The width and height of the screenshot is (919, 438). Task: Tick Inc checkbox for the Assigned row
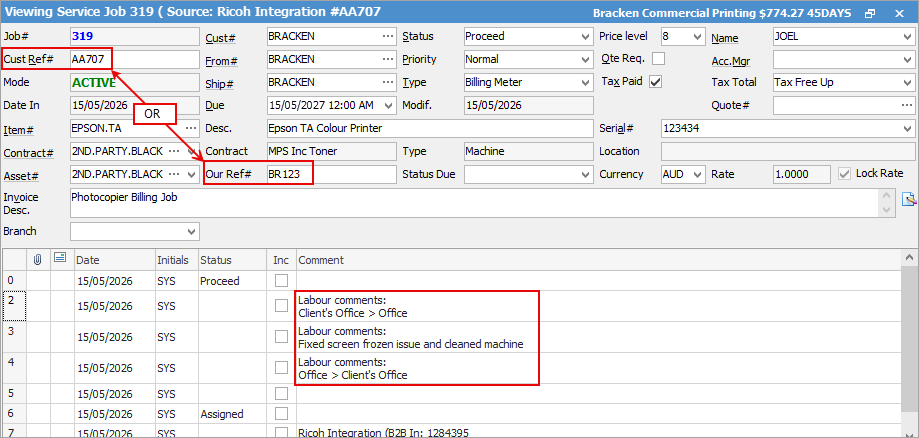(x=281, y=414)
